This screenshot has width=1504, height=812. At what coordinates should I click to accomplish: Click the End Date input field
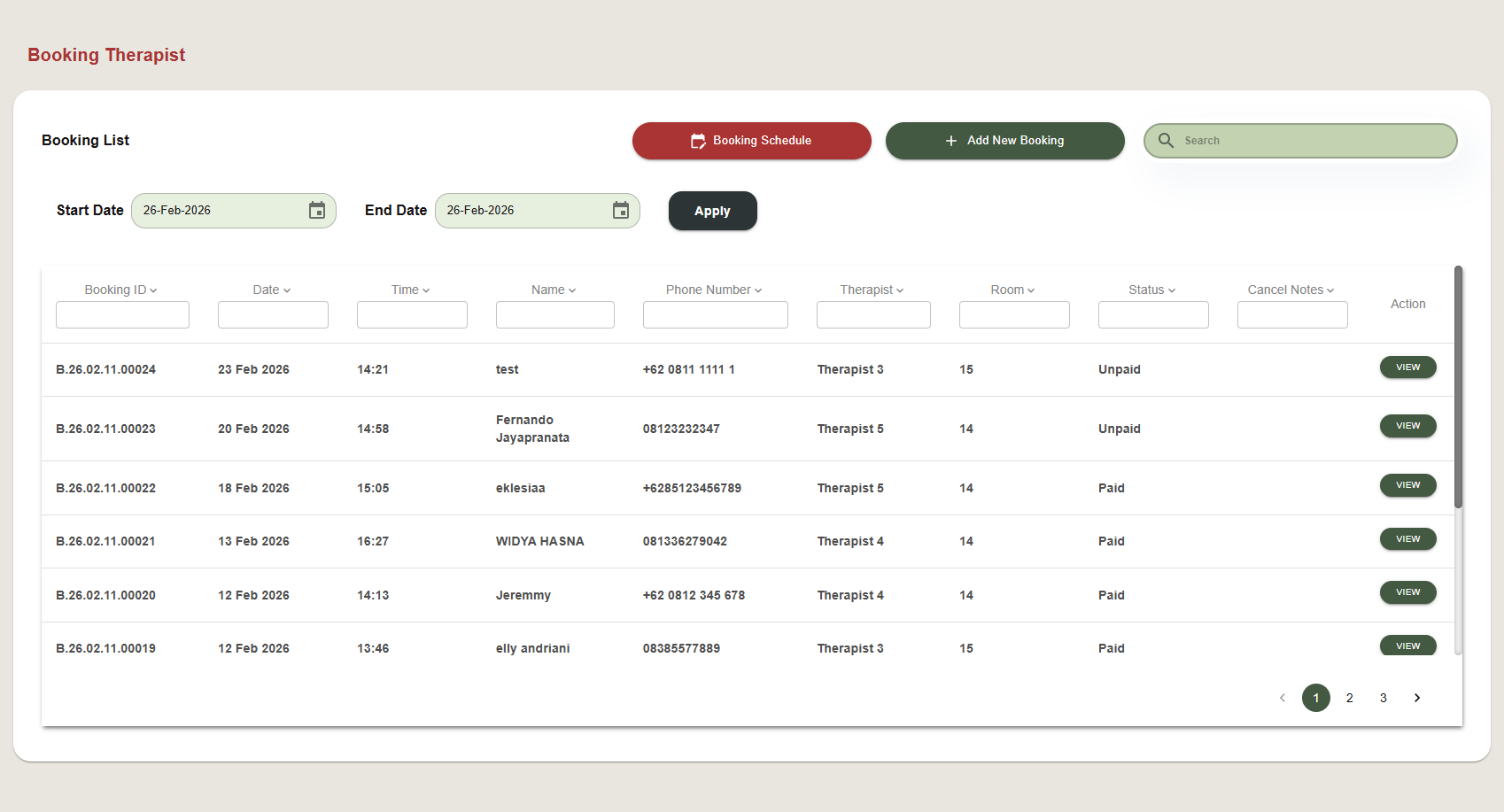tap(538, 211)
